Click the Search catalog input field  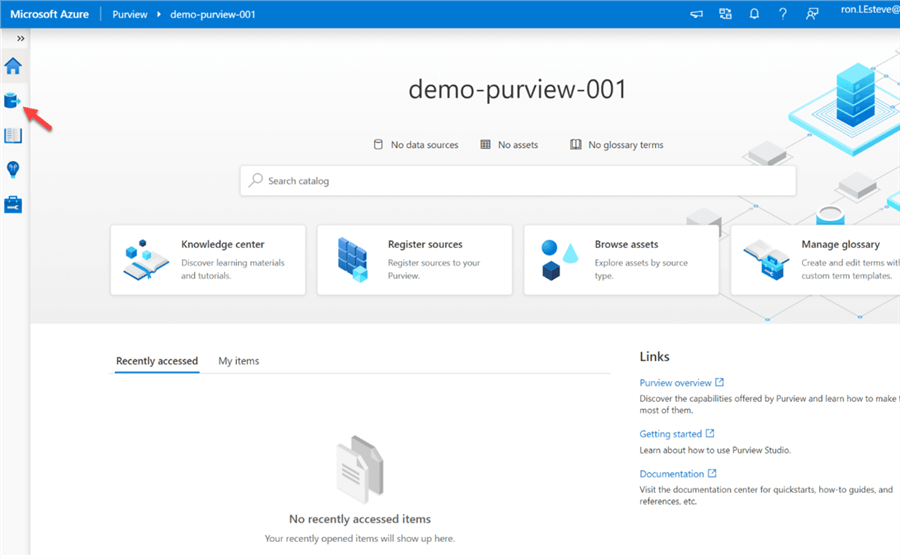[x=518, y=181]
